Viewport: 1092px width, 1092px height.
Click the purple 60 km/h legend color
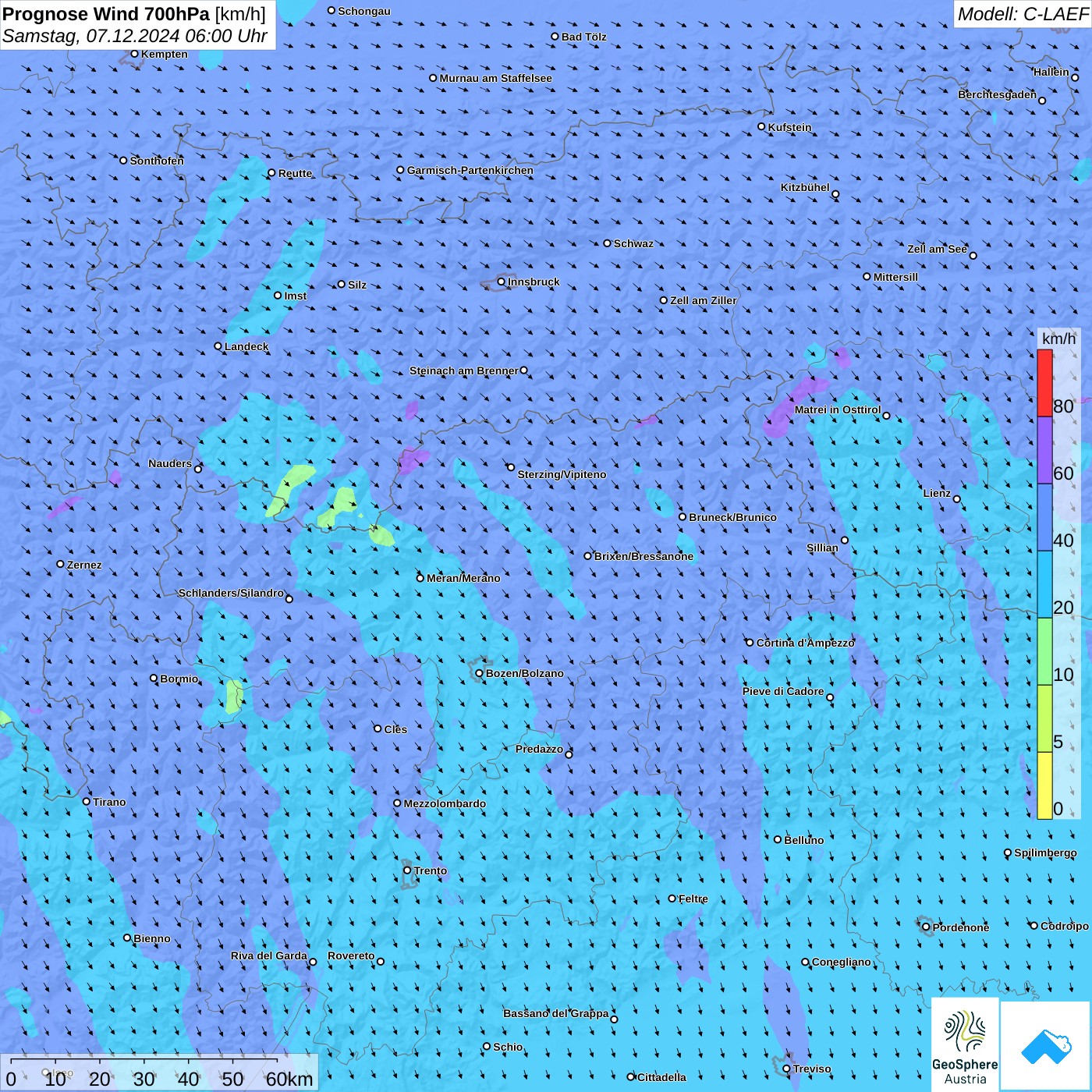coord(1044,451)
